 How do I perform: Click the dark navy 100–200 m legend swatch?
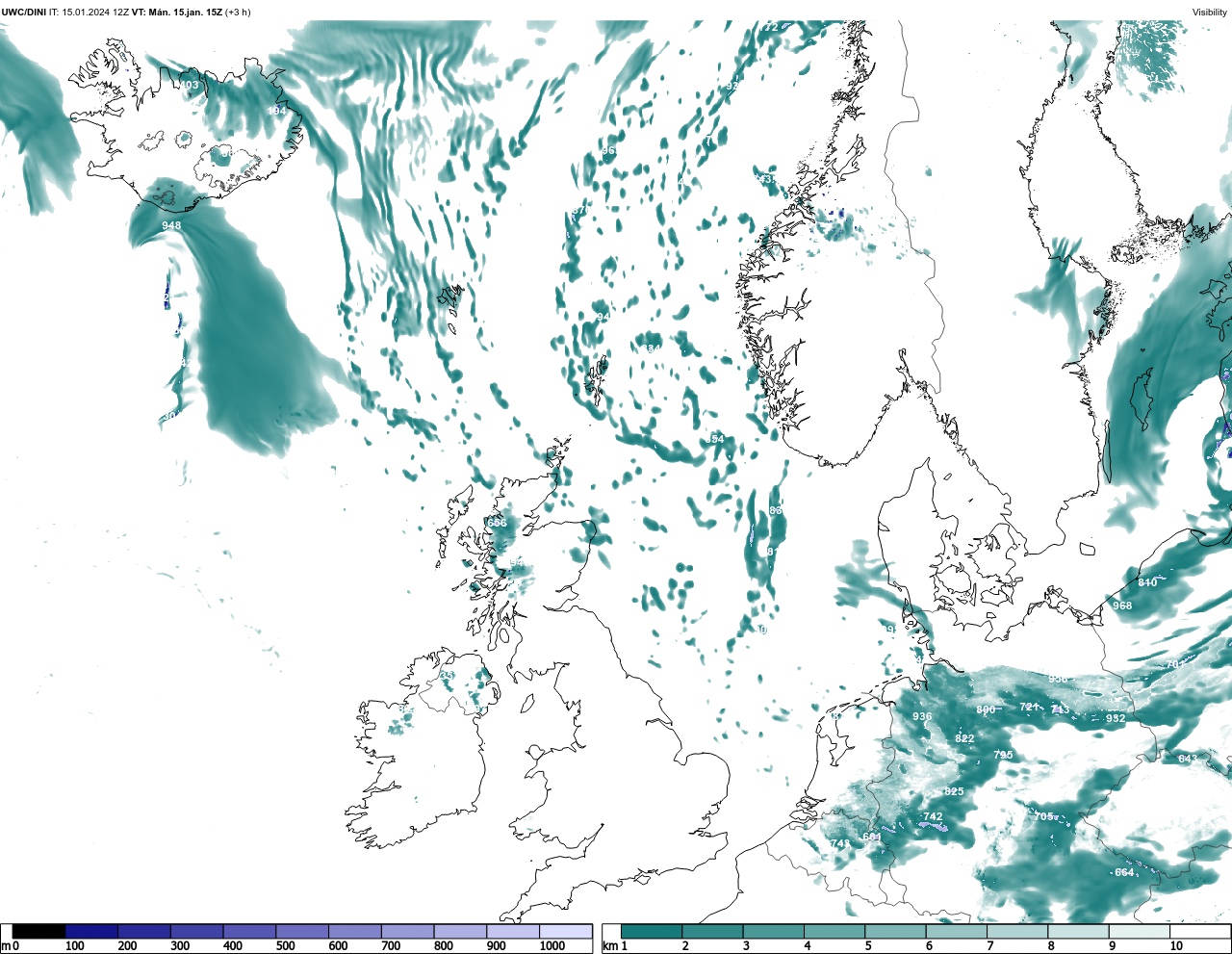coord(91,932)
